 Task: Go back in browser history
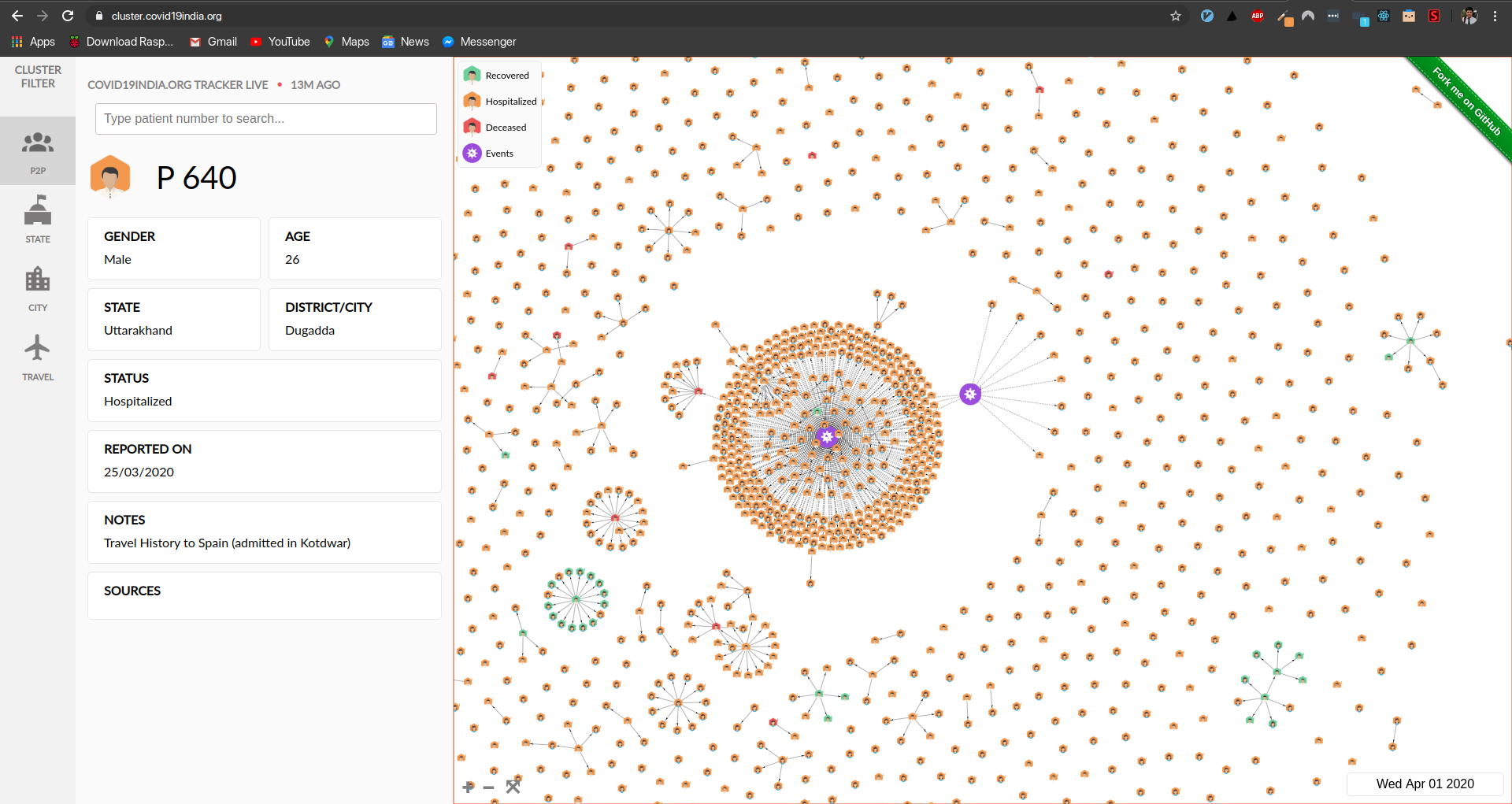tap(17, 16)
